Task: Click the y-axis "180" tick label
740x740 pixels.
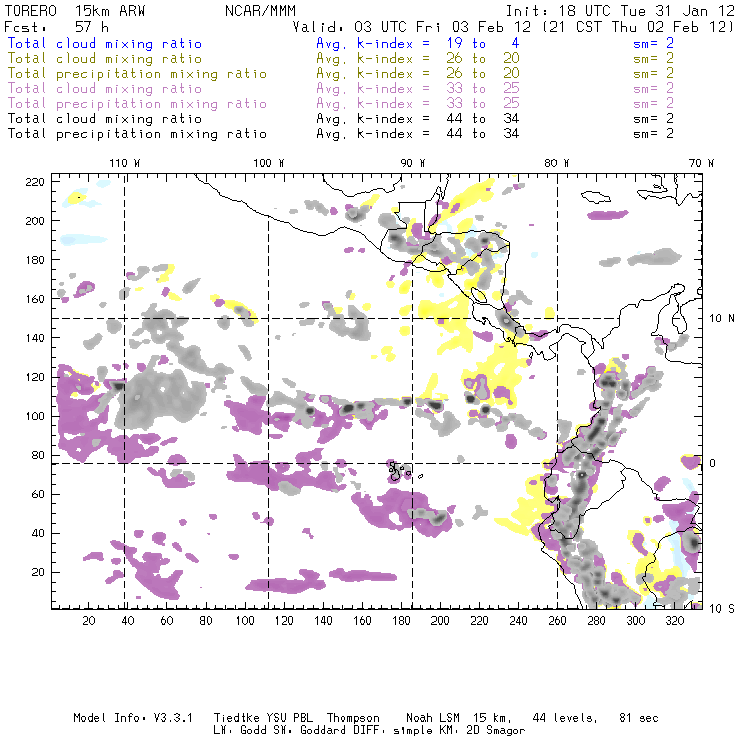Action: coord(35,260)
